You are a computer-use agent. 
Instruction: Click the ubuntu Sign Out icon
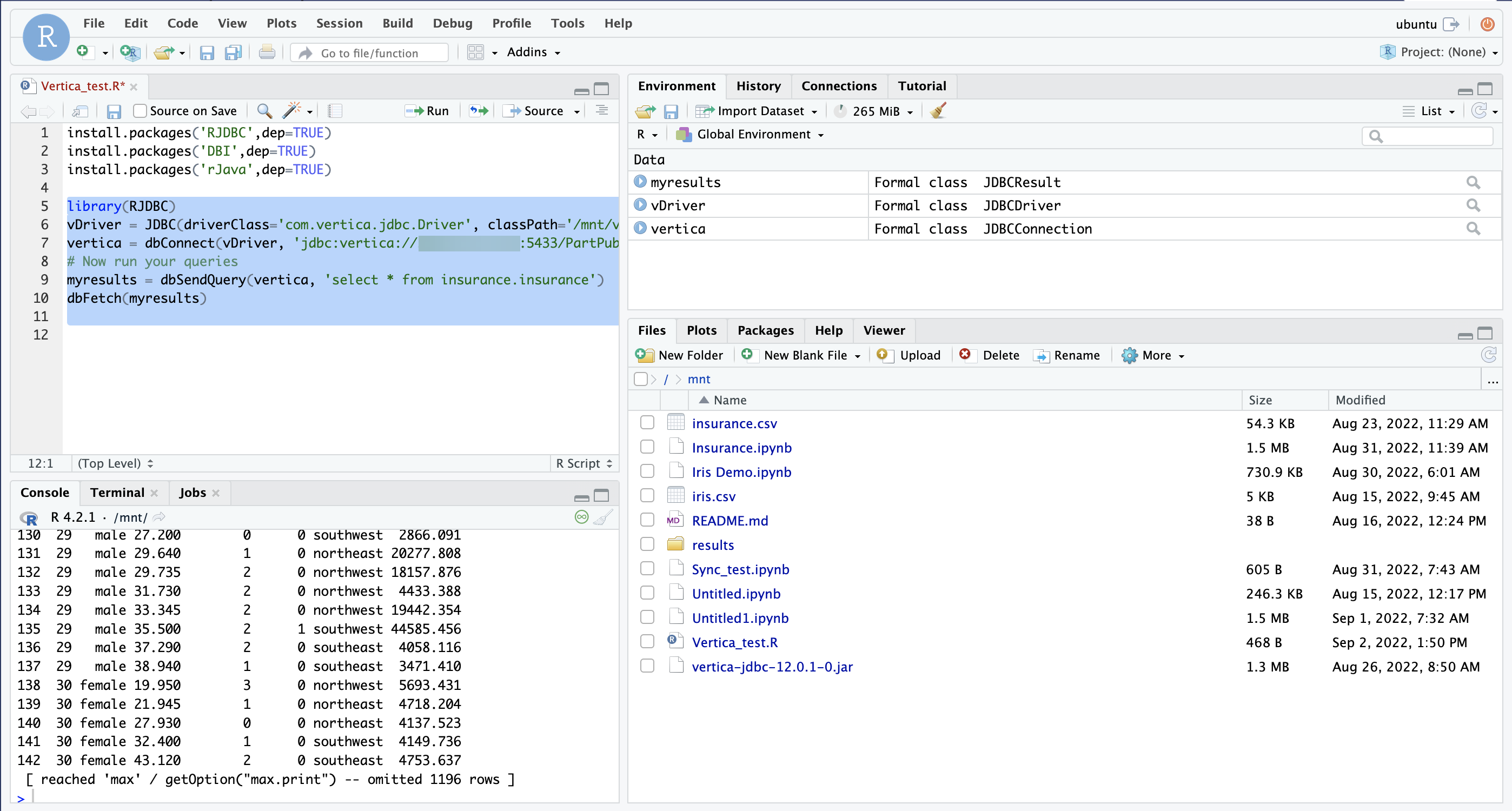coord(1451,24)
